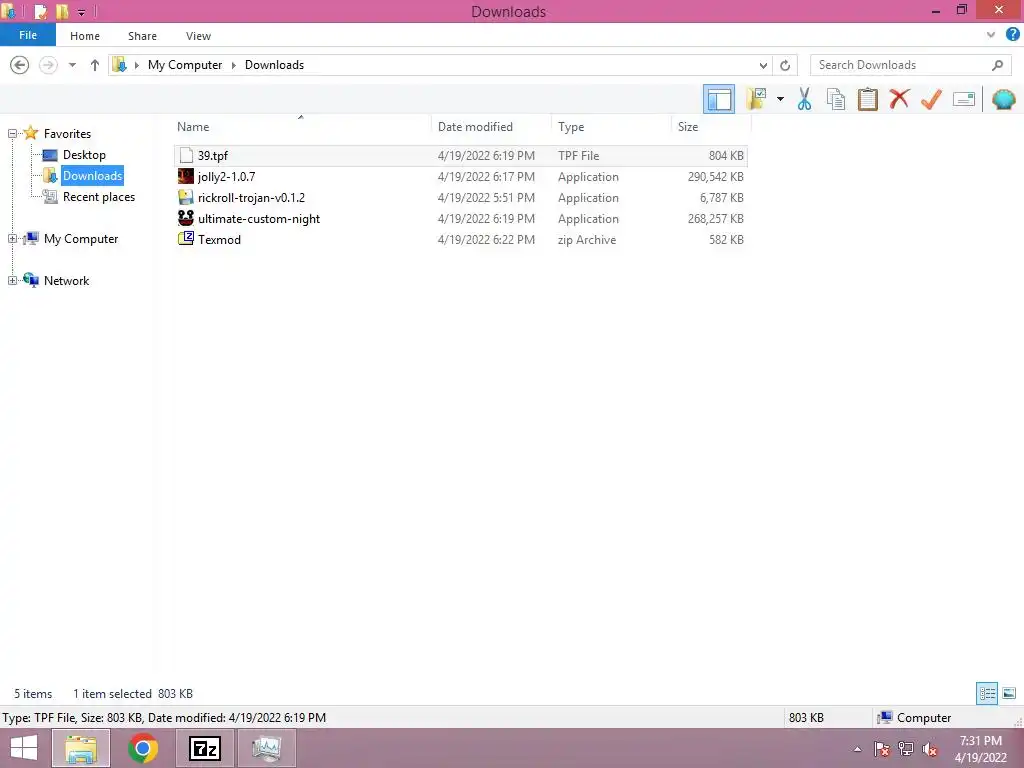Toggle the navigation pane layout button
Screen dimensions: 1024x768
tap(718, 99)
